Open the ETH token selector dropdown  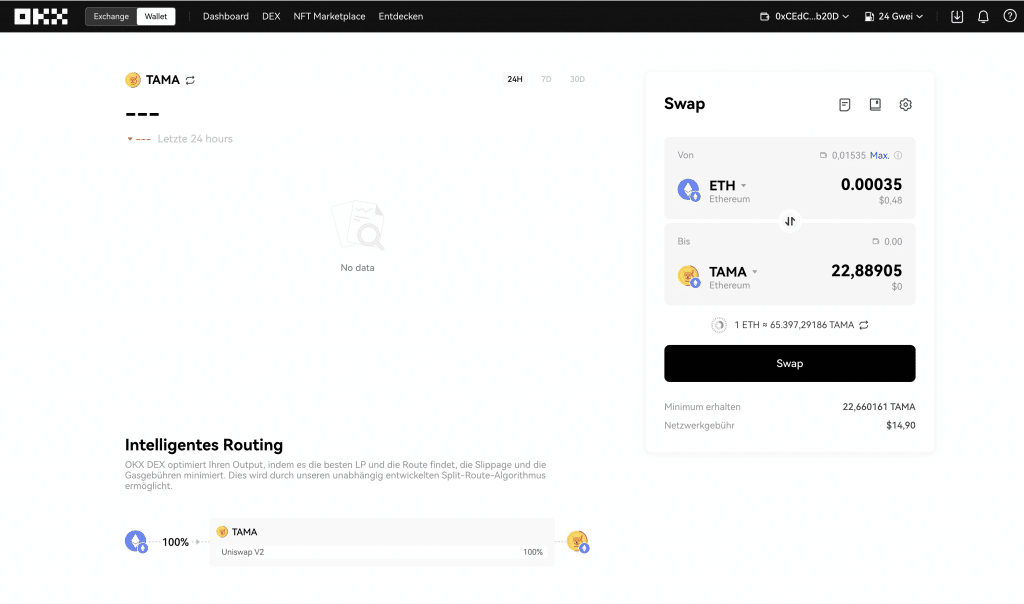tap(728, 186)
